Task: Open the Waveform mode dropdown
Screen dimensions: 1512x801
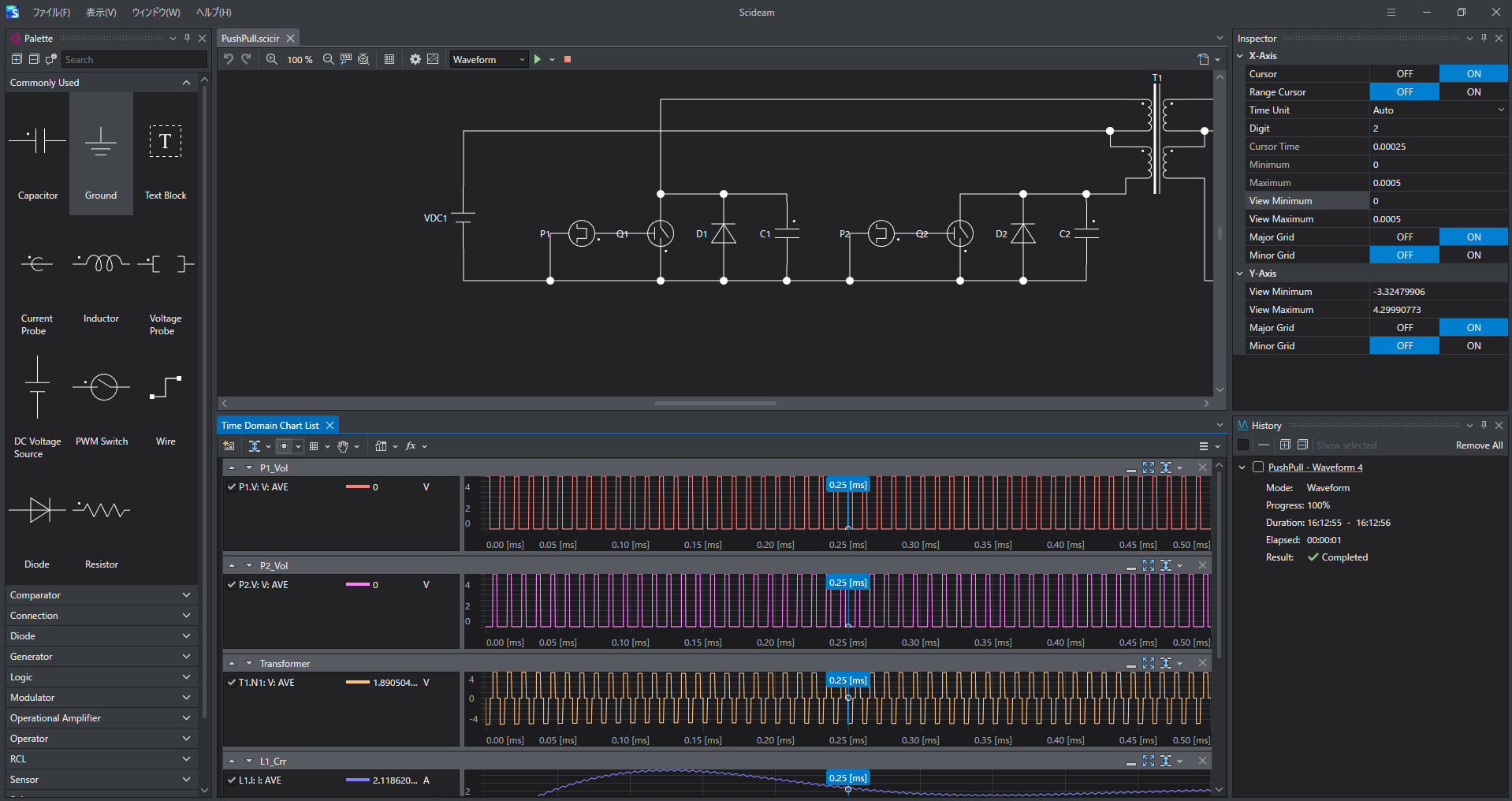Action: pyautogui.click(x=489, y=59)
